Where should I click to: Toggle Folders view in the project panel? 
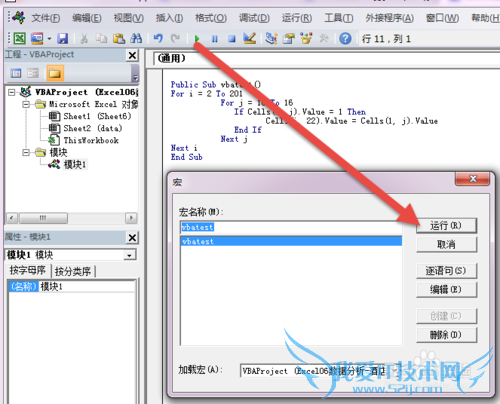pos(55,73)
